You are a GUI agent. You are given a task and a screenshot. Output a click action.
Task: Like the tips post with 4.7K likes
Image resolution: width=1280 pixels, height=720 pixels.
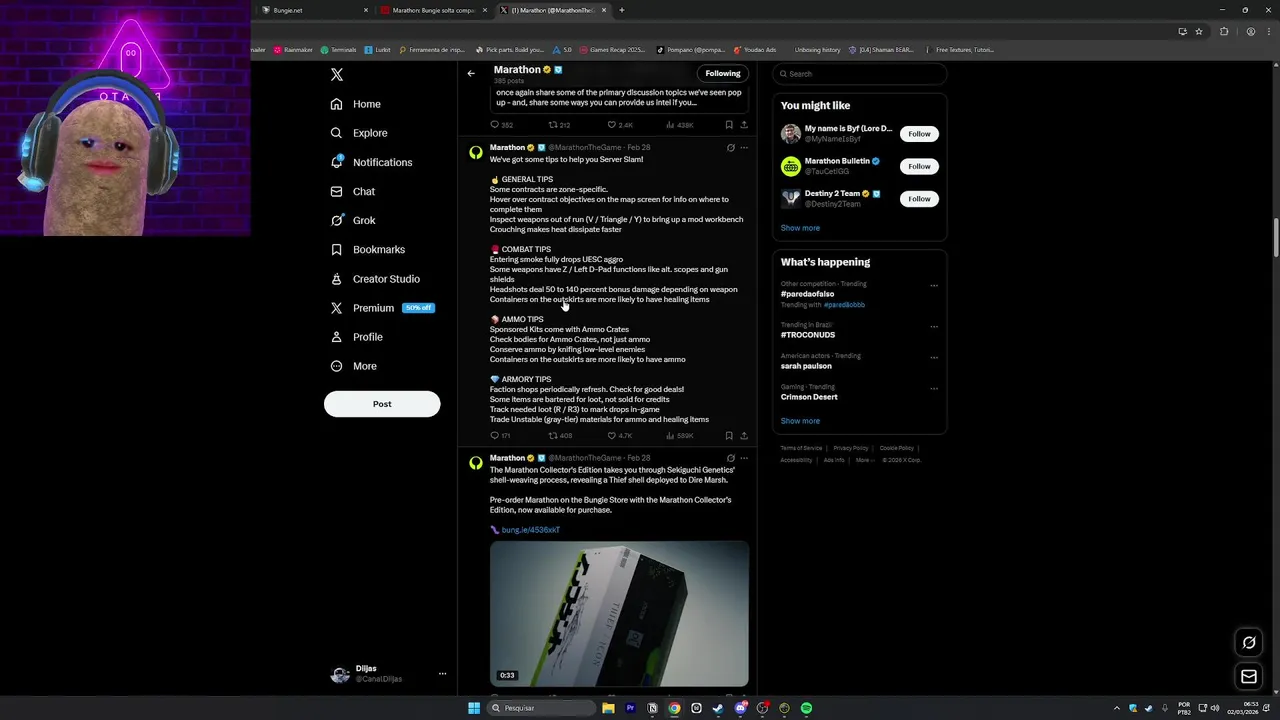pyautogui.click(x=620, y=436)
